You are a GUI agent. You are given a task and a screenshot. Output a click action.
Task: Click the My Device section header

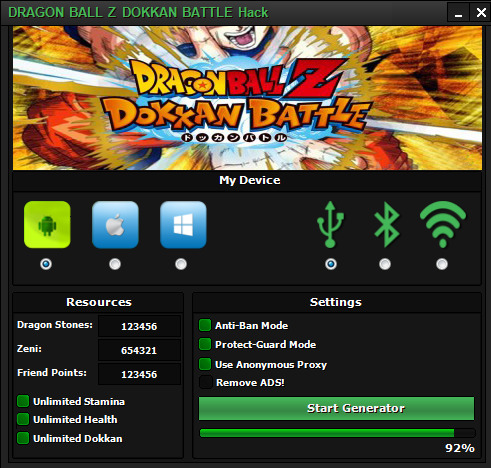tap(250, 180)
